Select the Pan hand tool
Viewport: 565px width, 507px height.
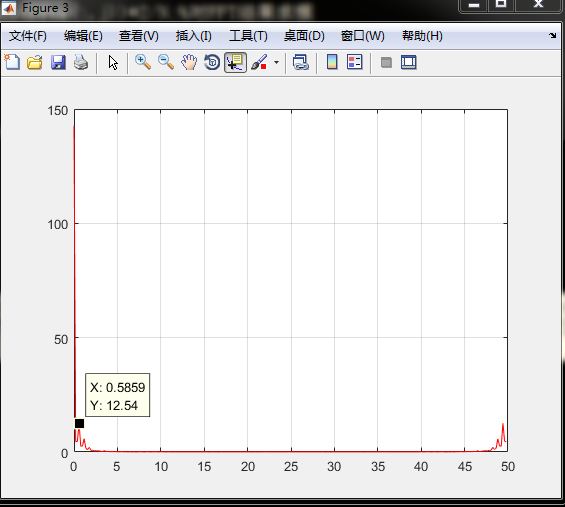[189, 62]
